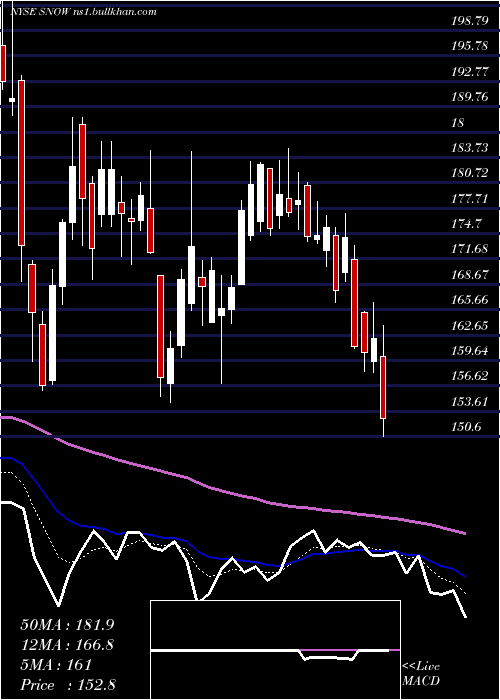This screenshot has height=700, width=500.
Task: Click the 5MA : 161 readout
Action: tap(56, 665)
